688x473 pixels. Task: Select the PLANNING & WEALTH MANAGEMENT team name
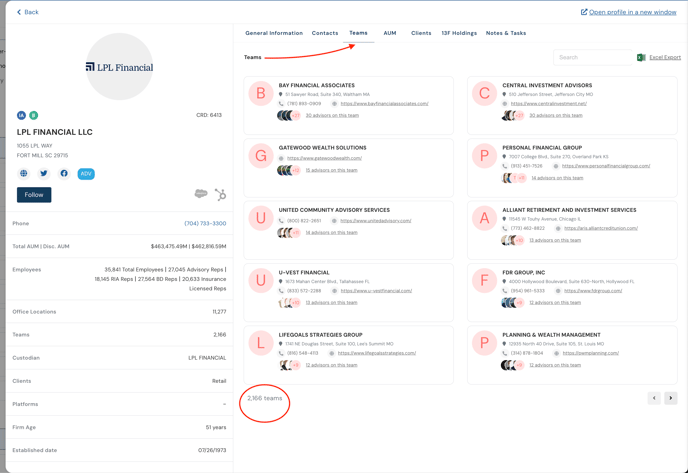click(551, 335)
